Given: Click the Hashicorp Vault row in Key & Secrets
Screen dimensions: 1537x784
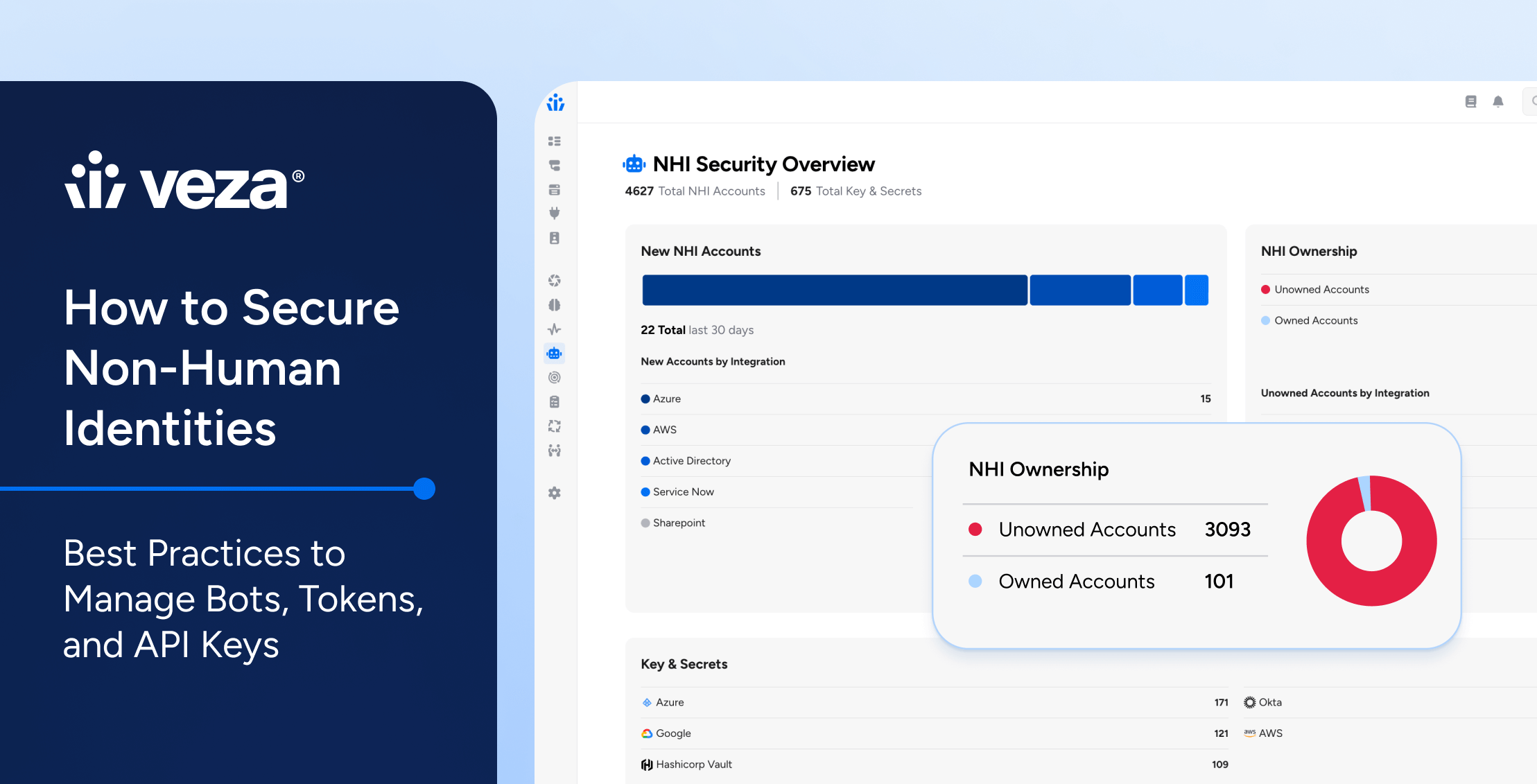Looking at the screenshot, I should pos(693,764).
